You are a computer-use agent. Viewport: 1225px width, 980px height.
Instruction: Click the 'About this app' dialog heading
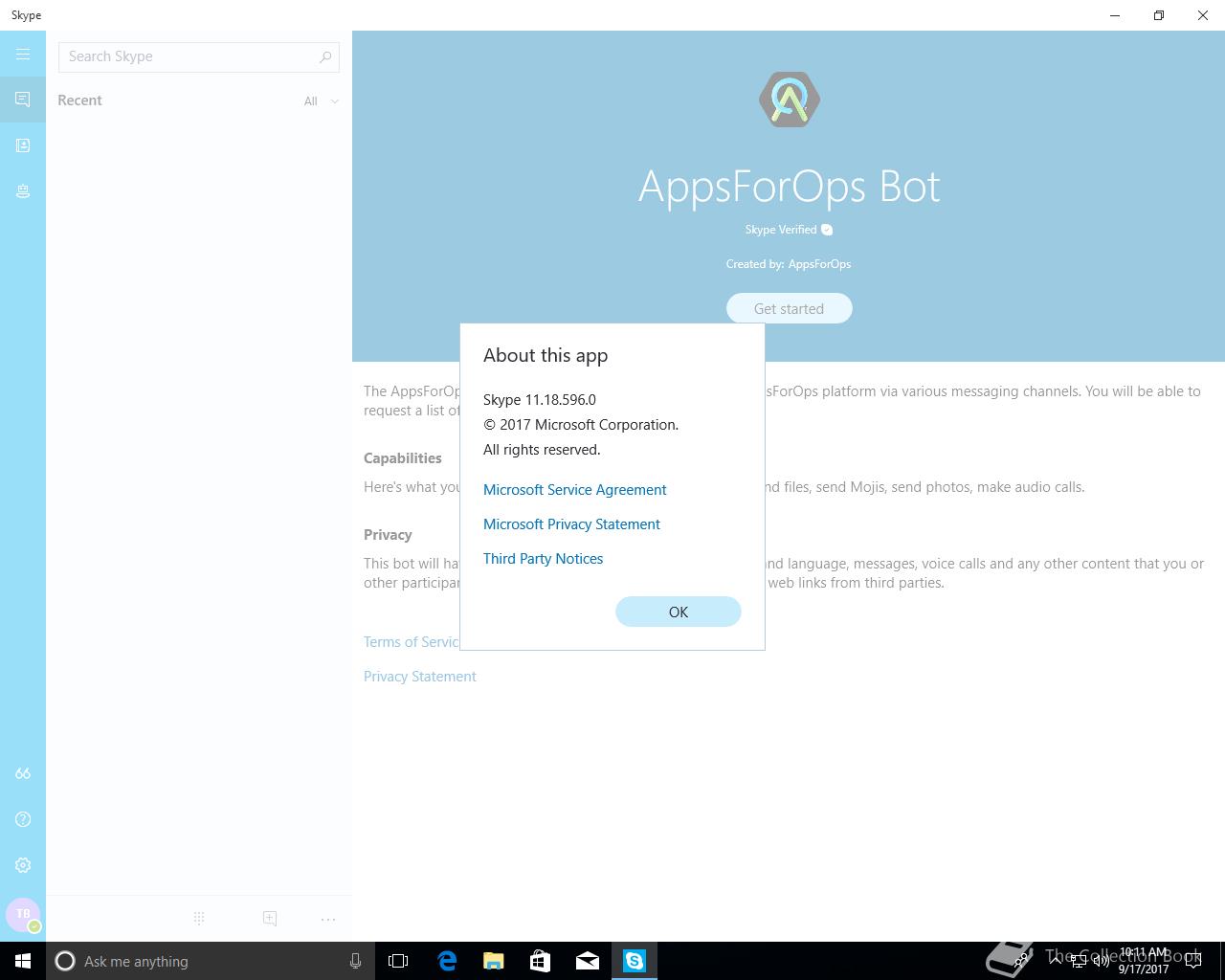[546, 355]
